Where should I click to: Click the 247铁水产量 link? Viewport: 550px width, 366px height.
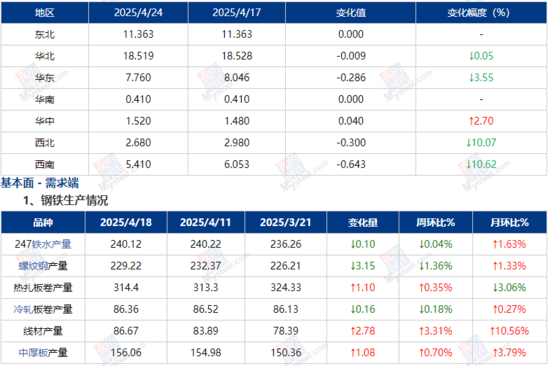[x=43, y=244]
